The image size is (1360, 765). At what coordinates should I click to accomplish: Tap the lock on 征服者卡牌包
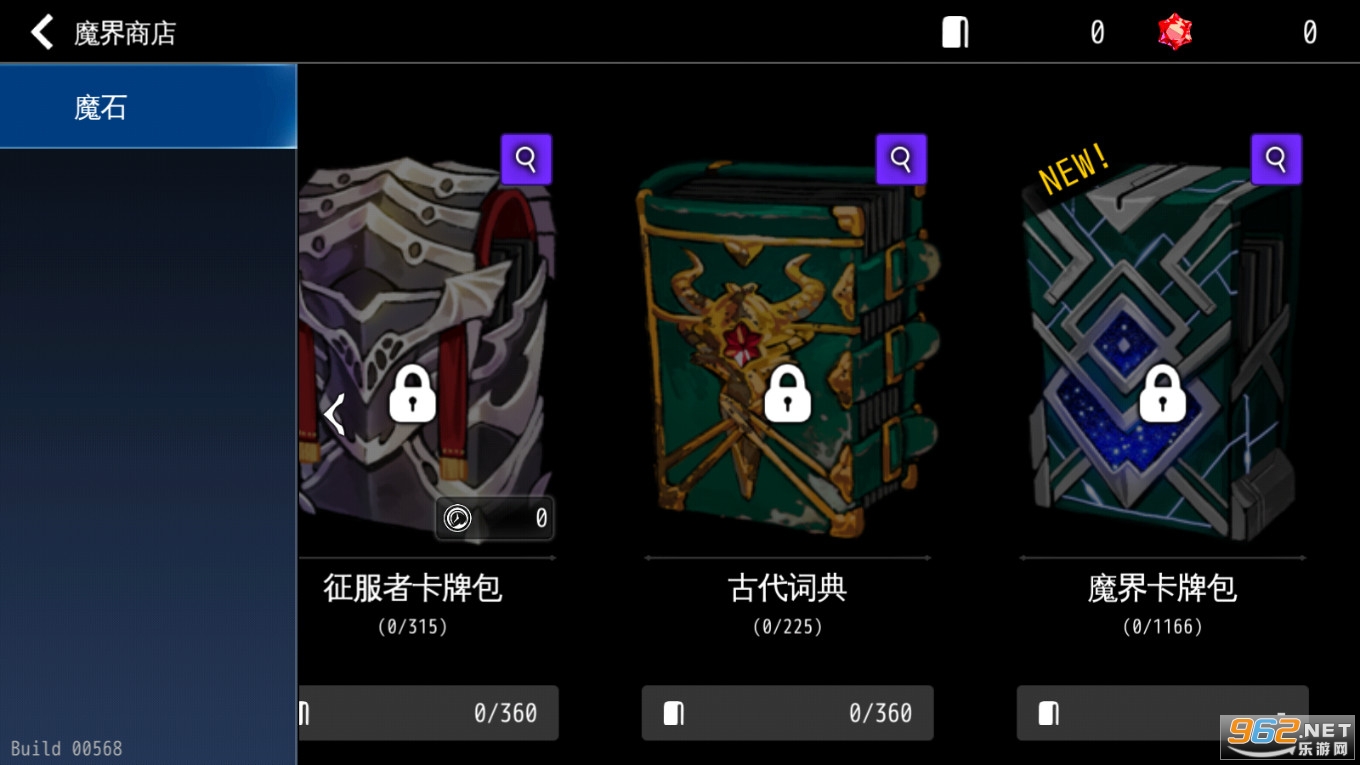(x=413, y=392)
